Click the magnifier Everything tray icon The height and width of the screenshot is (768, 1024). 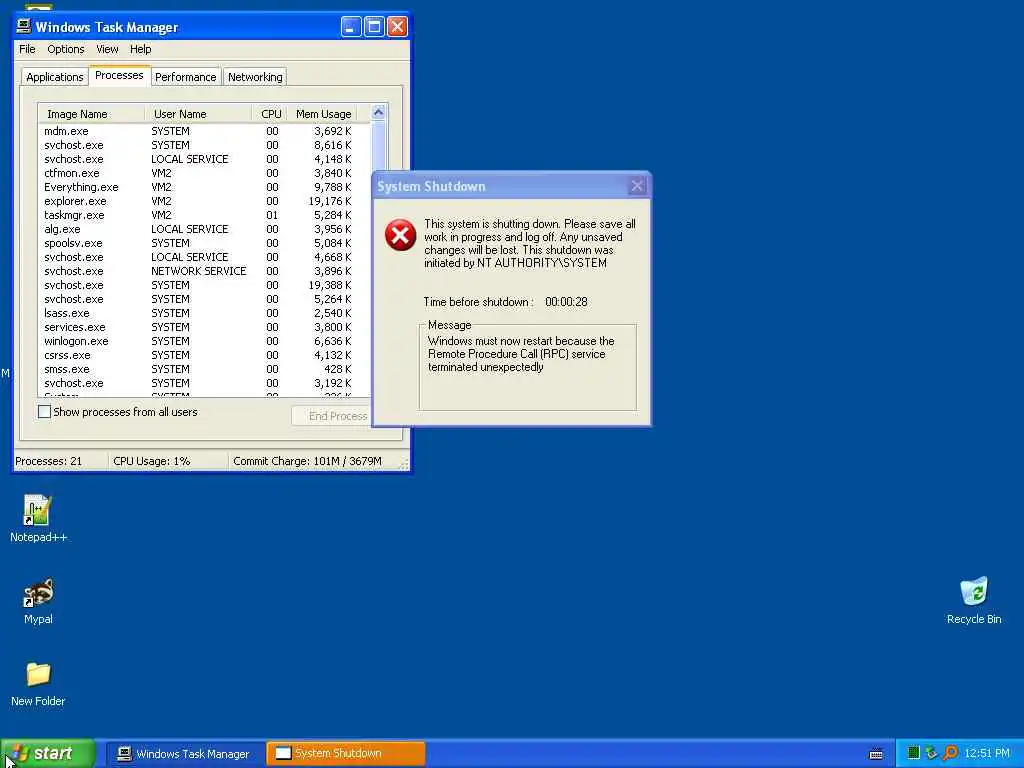[950, 753]
